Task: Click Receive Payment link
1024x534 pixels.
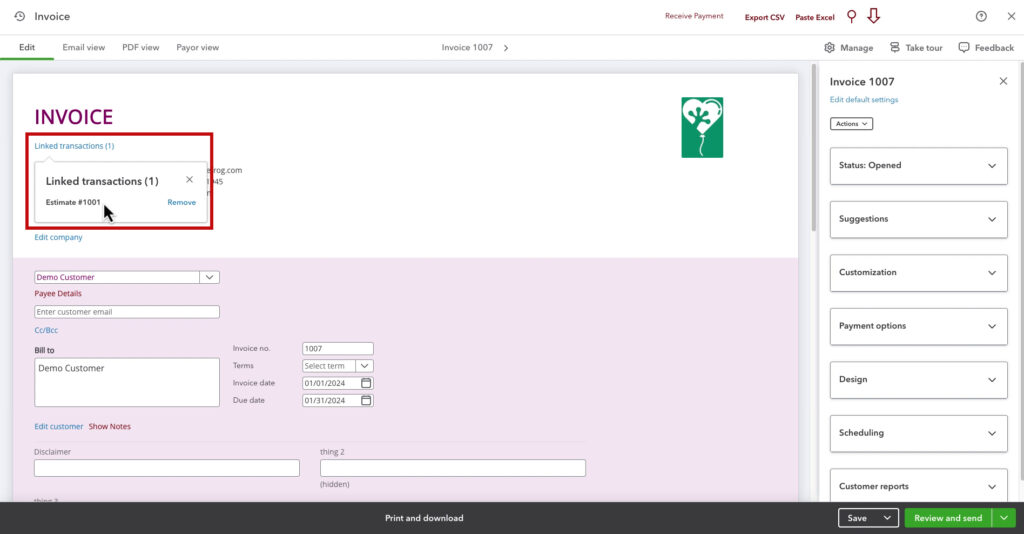Action: point(694,16)
